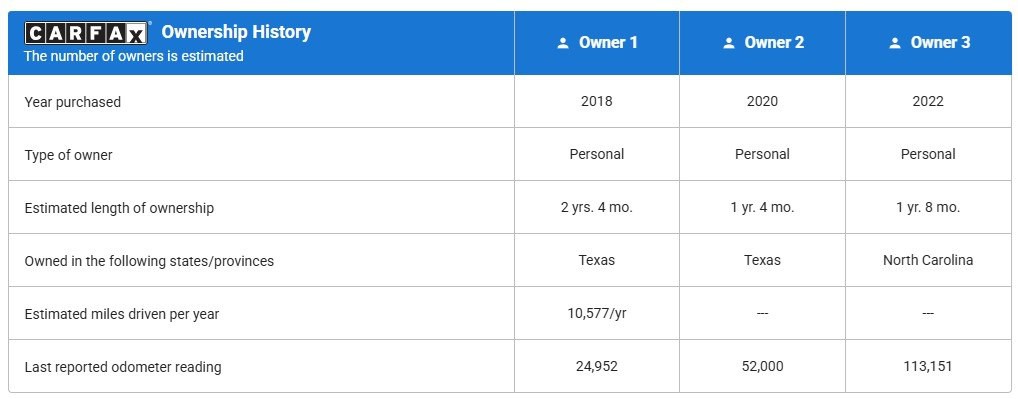
Task: Click Owned in the following states/provinces label
Action: [149, 261]
